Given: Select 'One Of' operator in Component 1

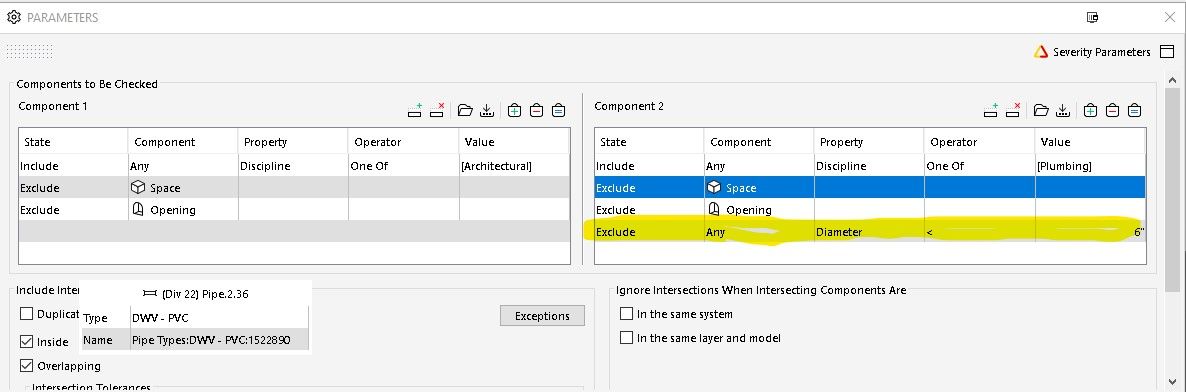Looking at the screenshot, I should [x=403, y=166].
